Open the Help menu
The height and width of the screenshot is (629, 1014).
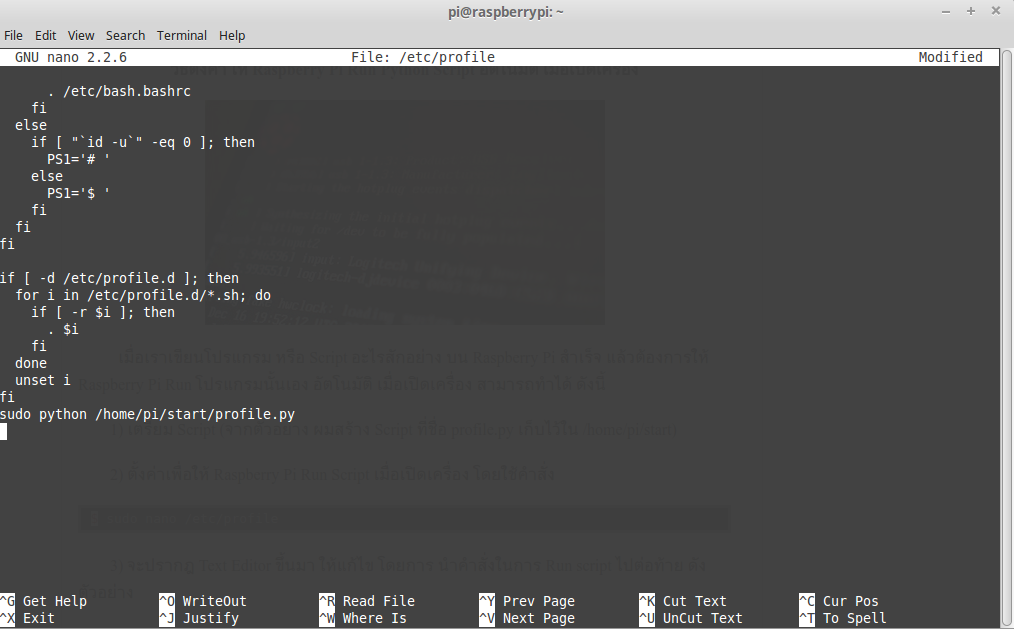[232, 35]
